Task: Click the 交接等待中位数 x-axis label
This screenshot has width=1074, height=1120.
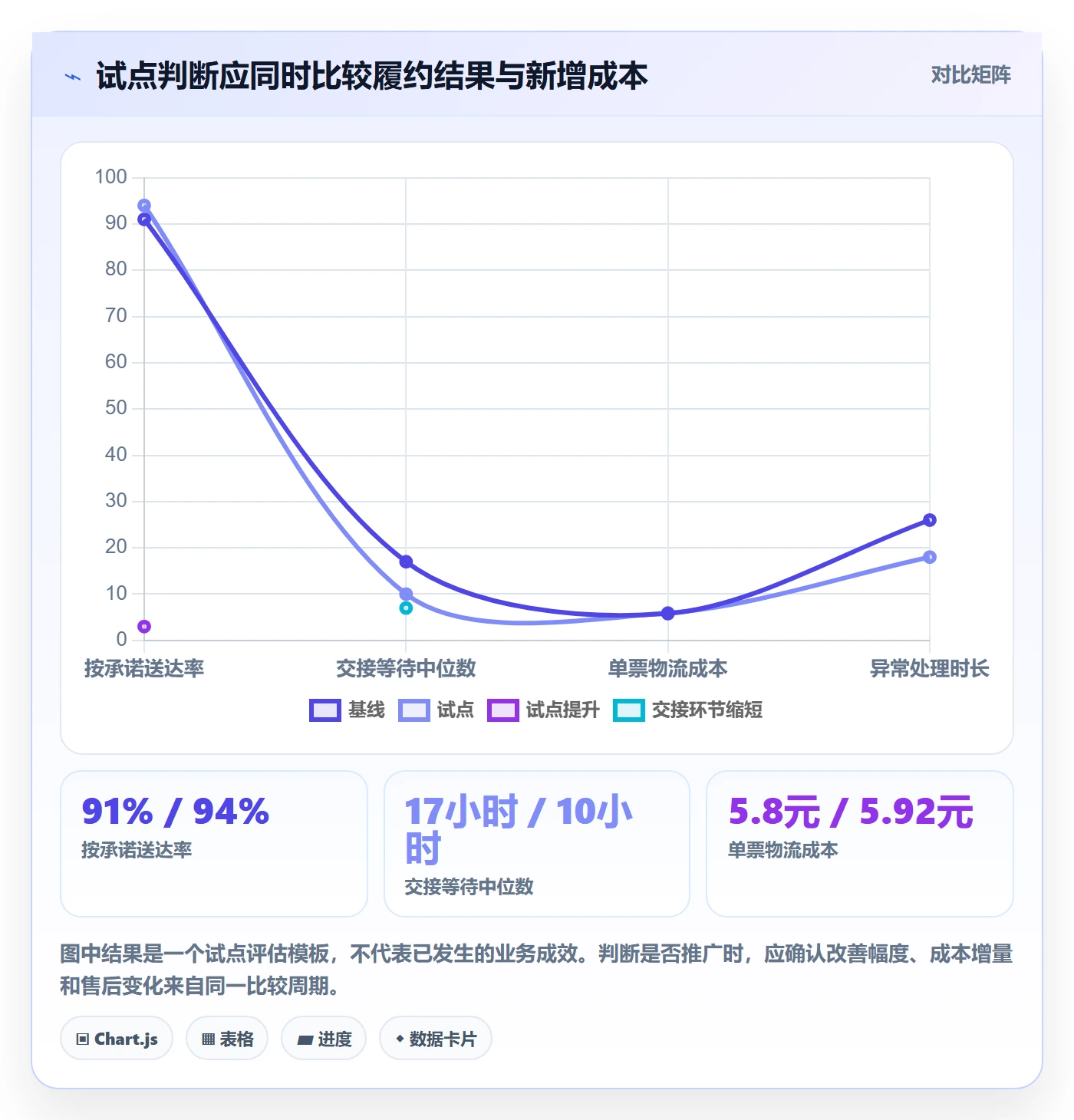Action: 406,669
